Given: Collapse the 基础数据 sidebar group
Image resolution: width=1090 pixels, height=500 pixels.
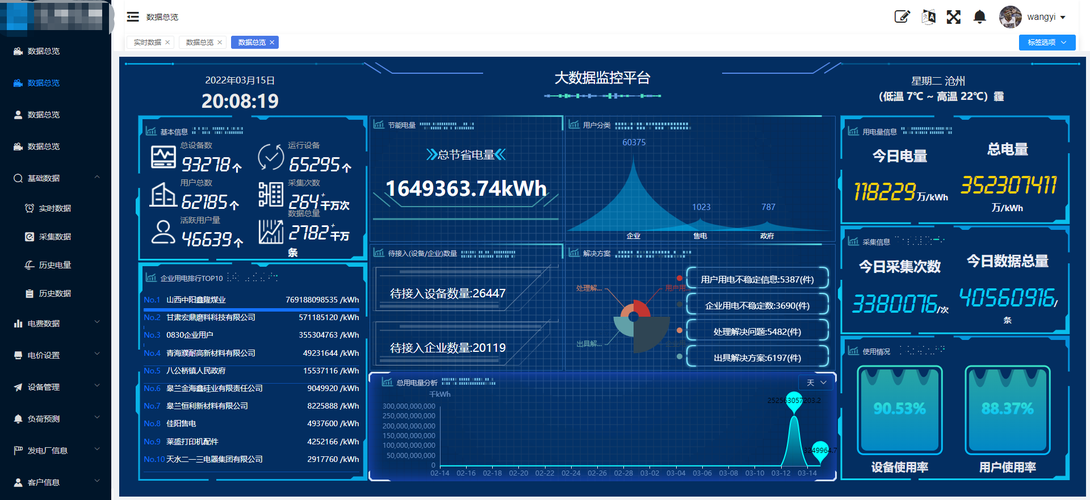Looking at the screenshot, I should [x=56, y=178].
